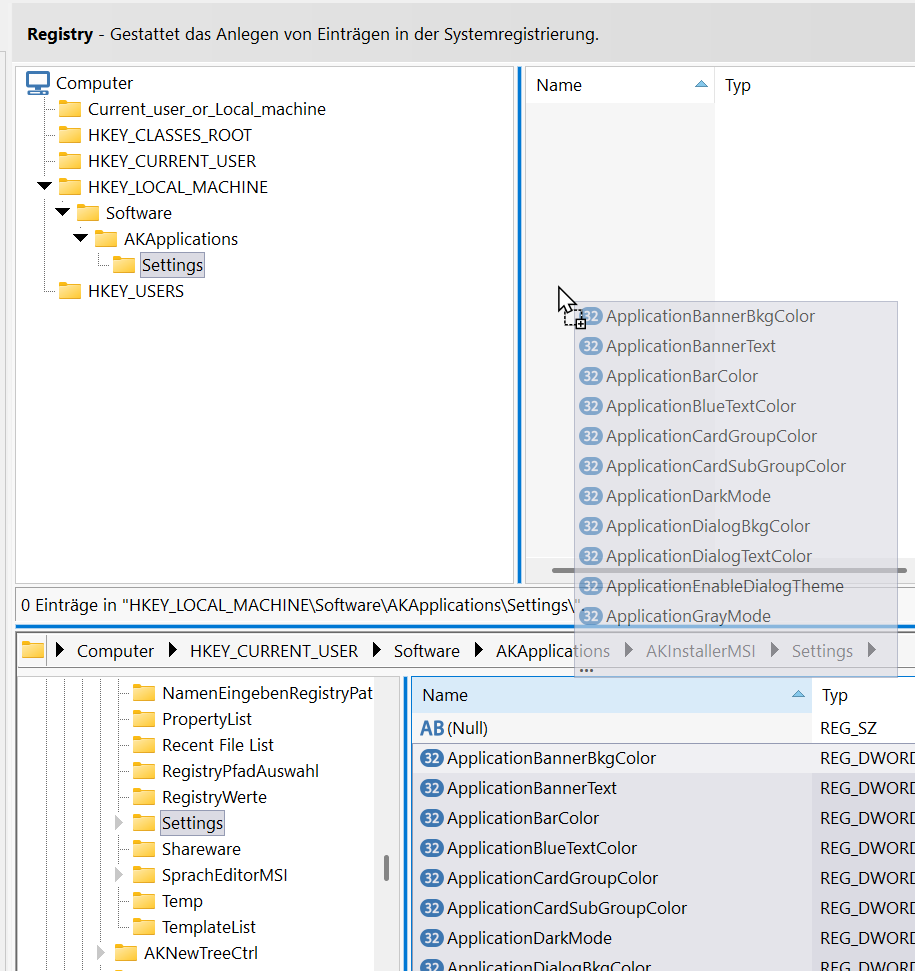Select the HKEY_CLASSES_ROOT folder icon
The image size is (915, 971).
(x=69, y=135)
